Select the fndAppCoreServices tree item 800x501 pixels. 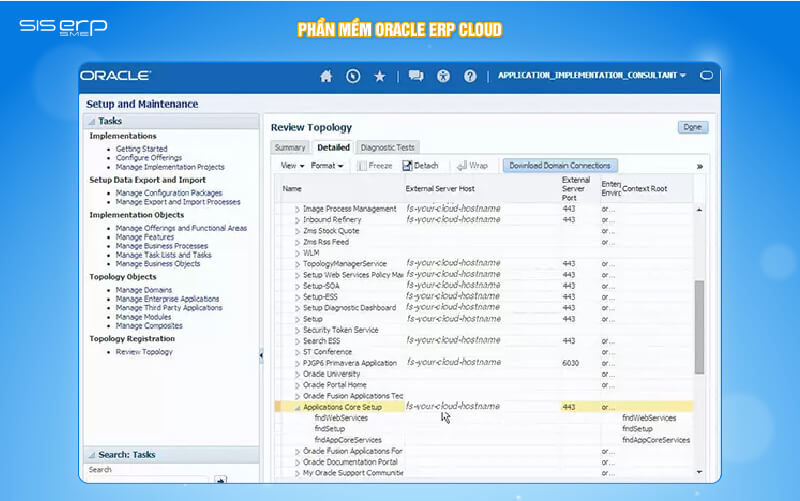click(x=347, y=440)
